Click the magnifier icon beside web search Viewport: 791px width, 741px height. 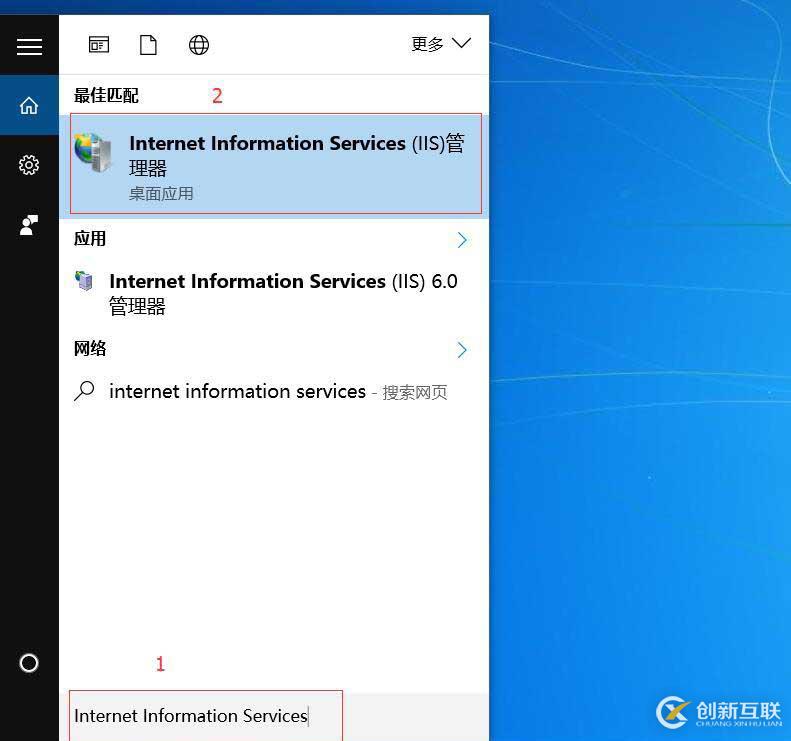(x=84, y=391)
